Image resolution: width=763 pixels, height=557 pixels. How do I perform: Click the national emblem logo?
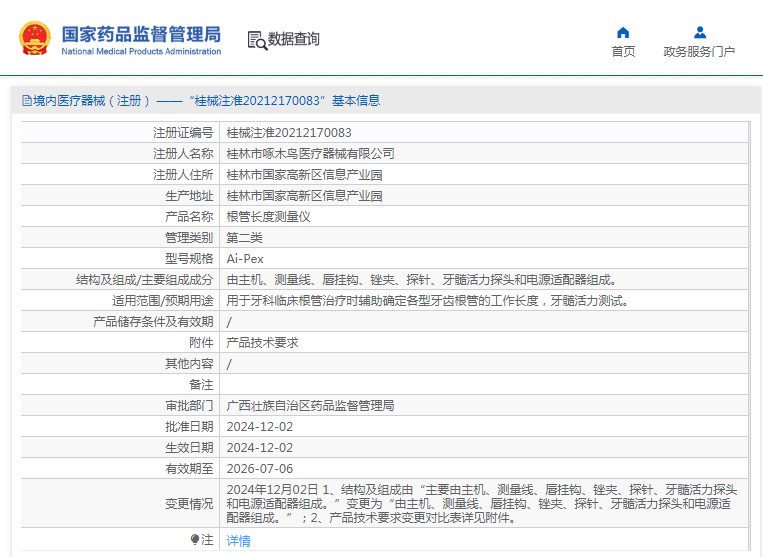pos(35,38)
